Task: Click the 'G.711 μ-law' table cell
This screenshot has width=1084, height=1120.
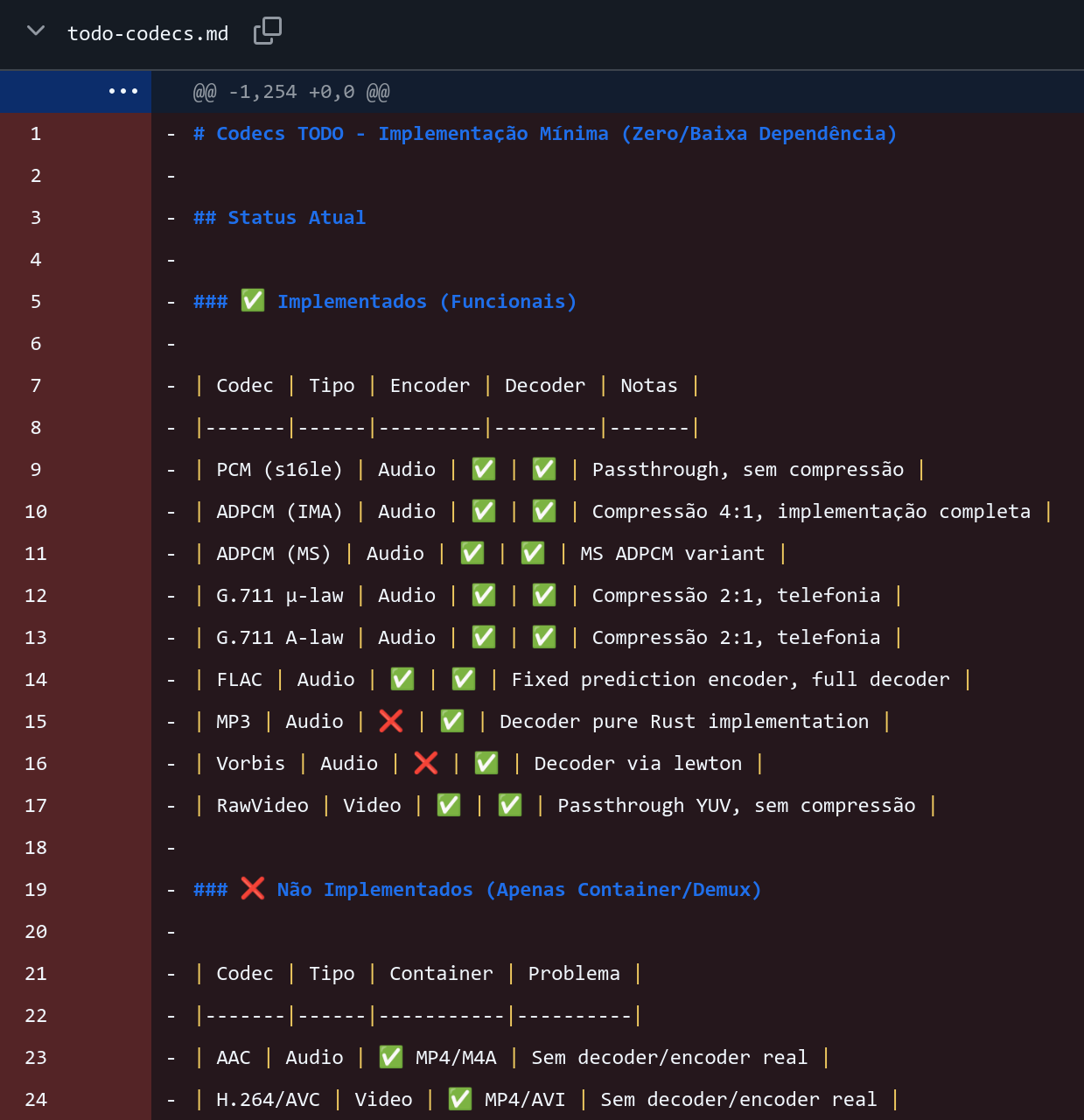Action: (x=279, y=596)
